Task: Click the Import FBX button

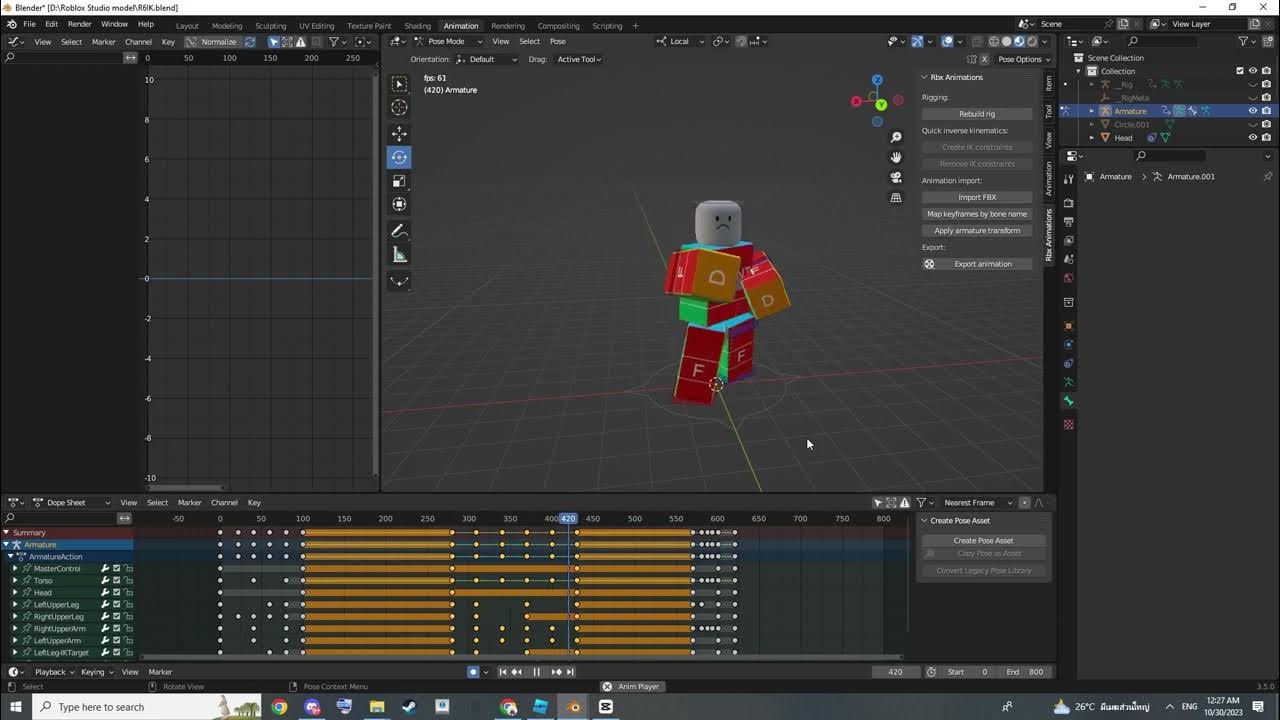Action: pos(977,197)
